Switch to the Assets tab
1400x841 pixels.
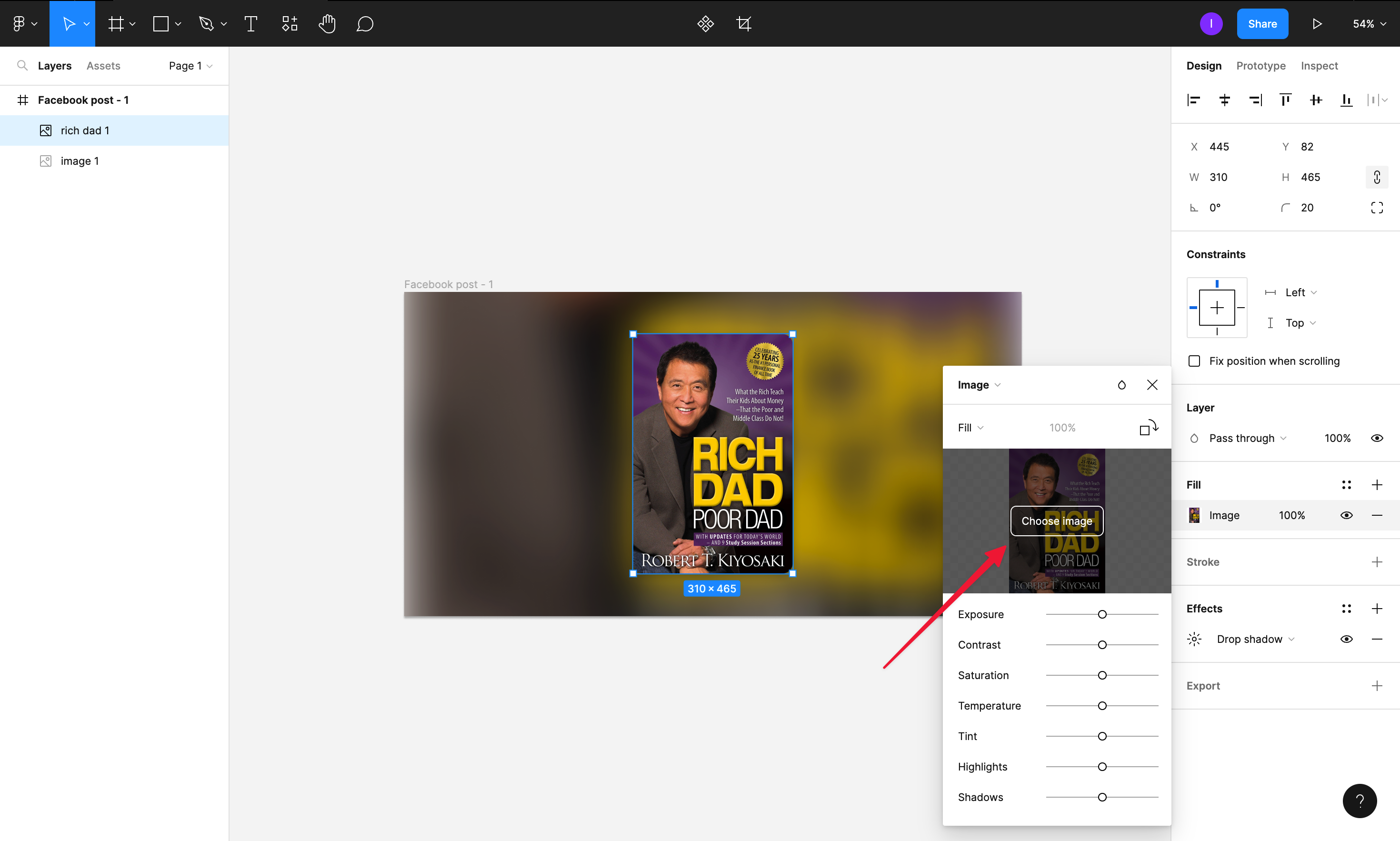click(x=103, y=66)
